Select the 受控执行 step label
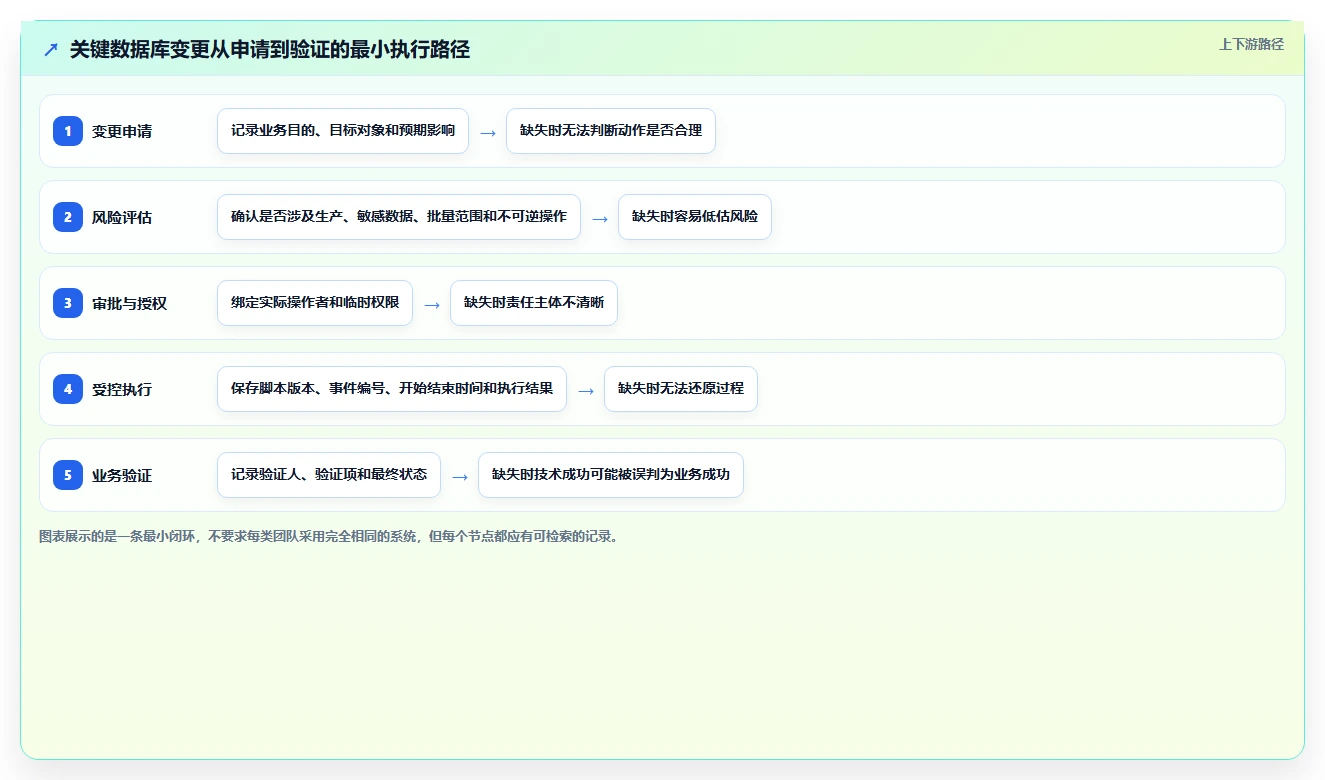Screen dimensions: 1325x780 coord(122,389)
